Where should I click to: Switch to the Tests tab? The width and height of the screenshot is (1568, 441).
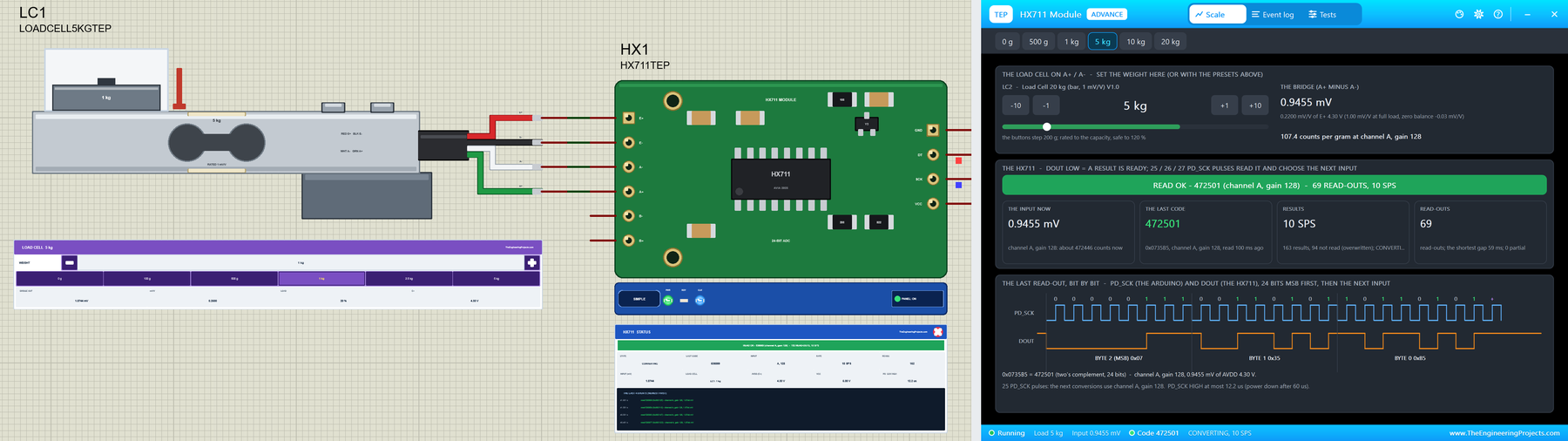[x=1322, y=15]
